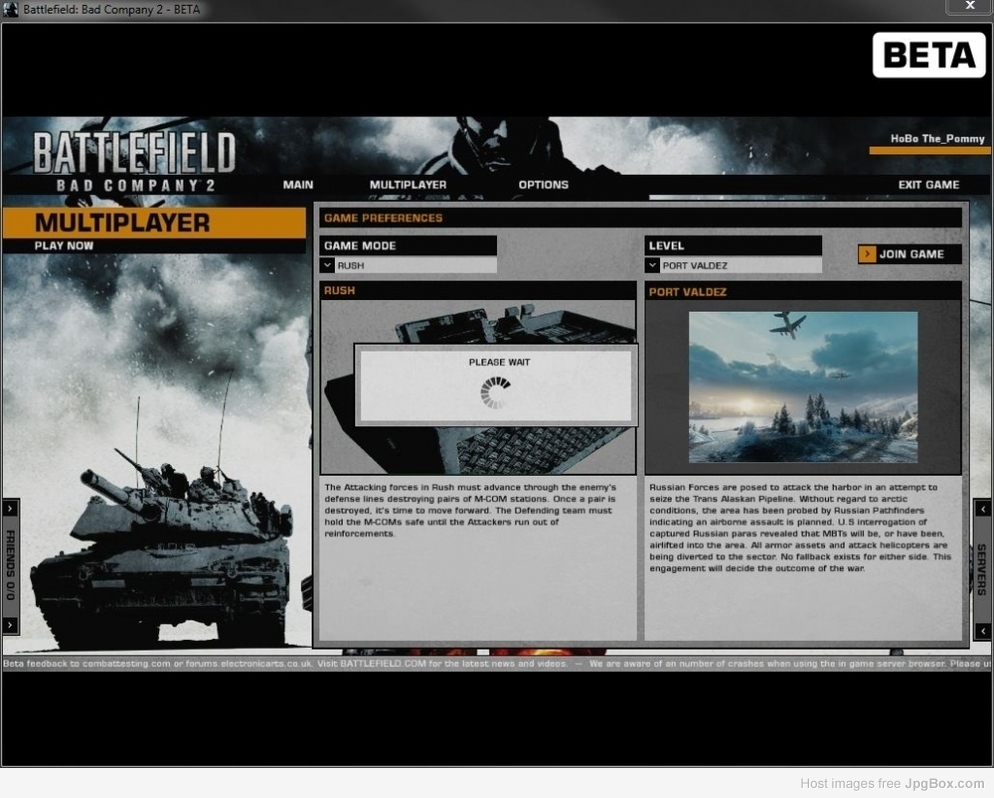Click the Join Game button
This screenshot has width=994, height=798.
click(910, 254)
